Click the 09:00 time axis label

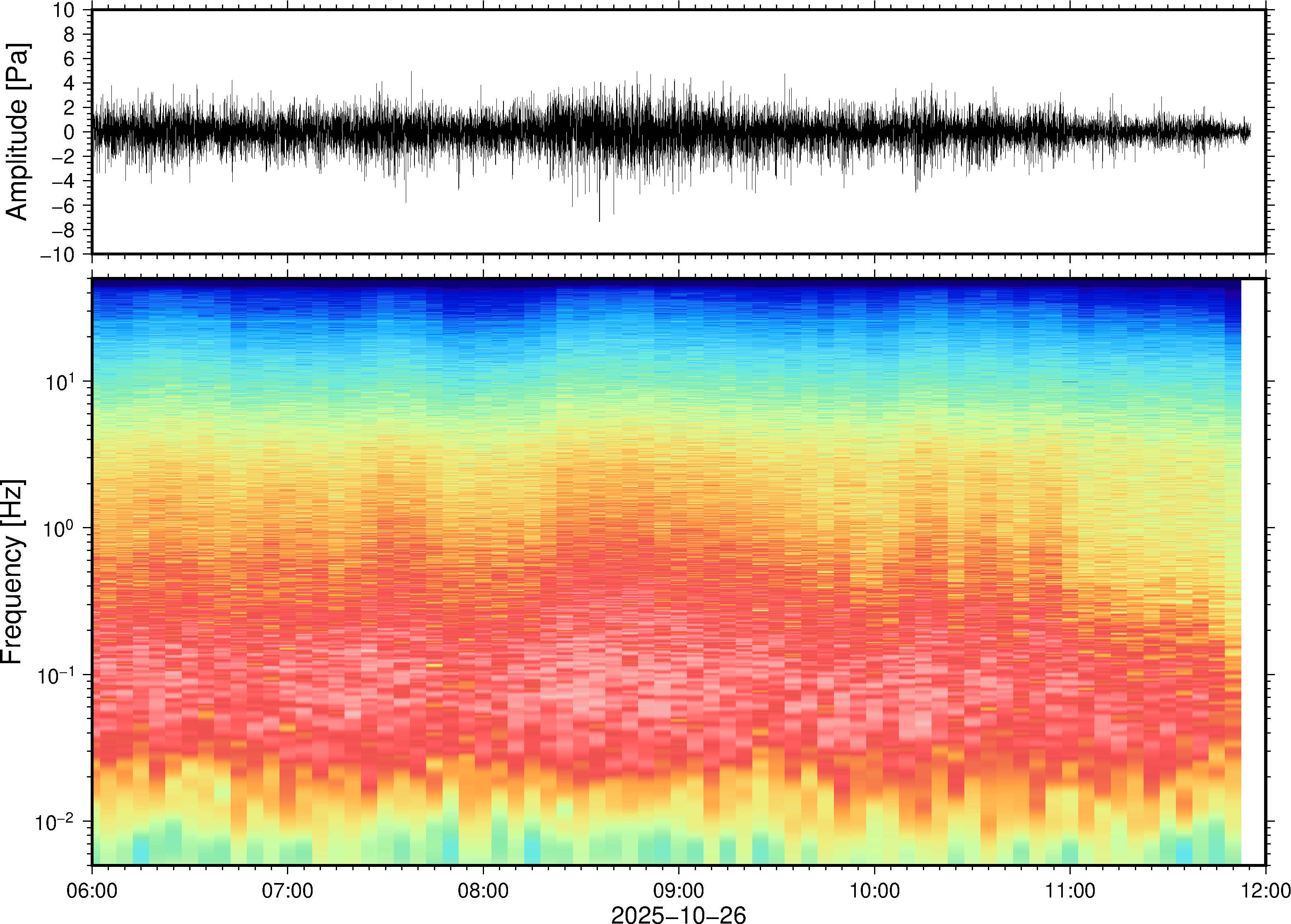point(679,891)
